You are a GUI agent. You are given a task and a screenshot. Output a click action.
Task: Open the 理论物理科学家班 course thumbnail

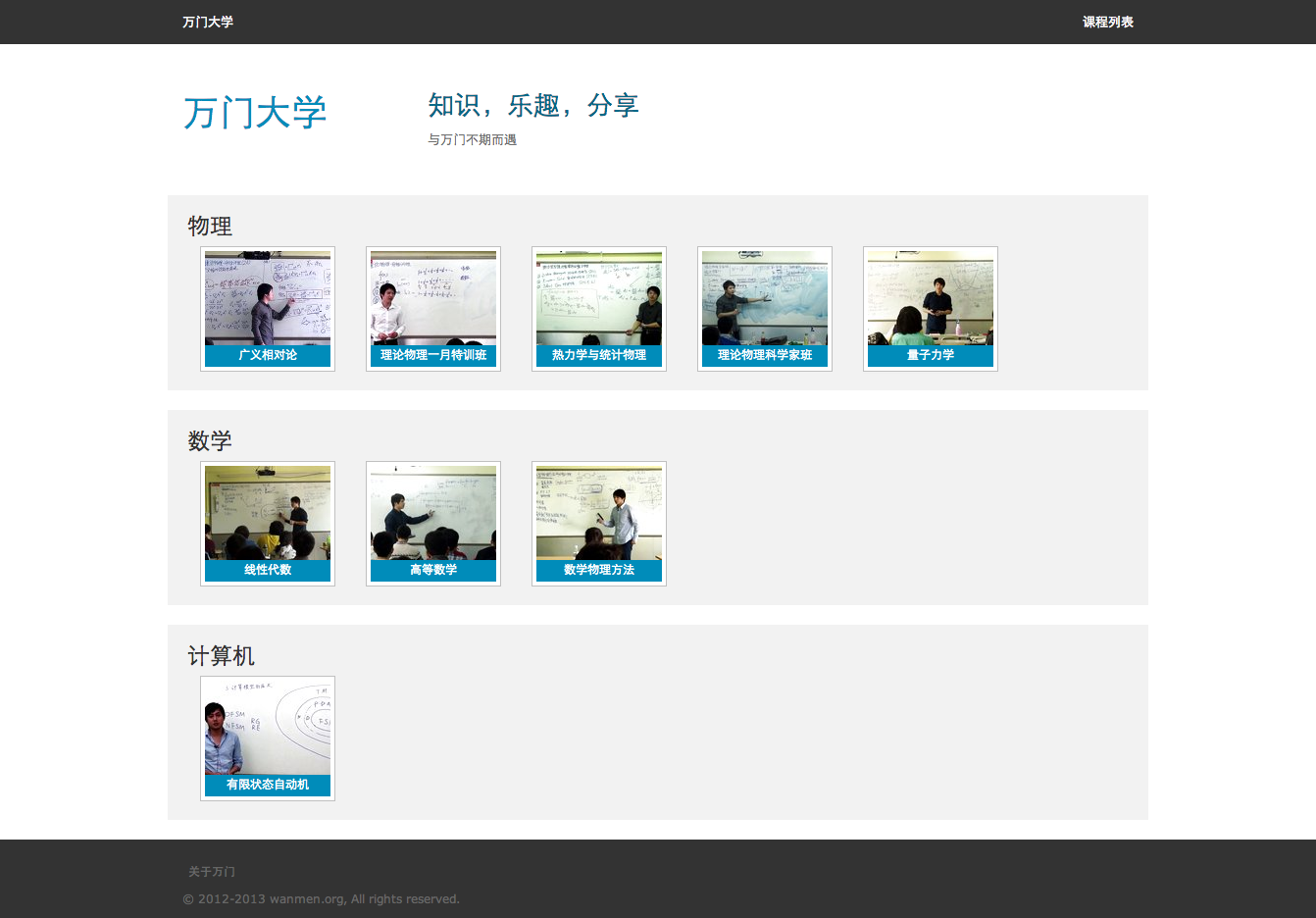point(765,298)
